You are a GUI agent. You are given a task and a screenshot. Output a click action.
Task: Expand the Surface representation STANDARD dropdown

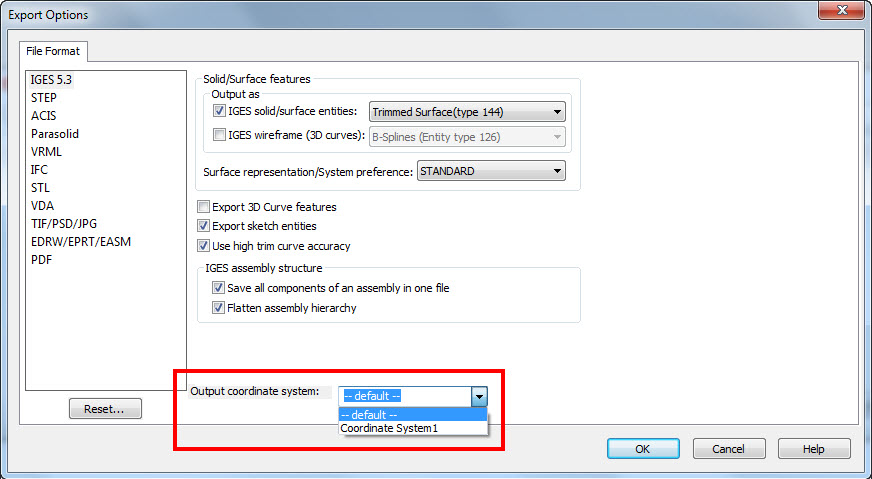click(x=557, y=171)
